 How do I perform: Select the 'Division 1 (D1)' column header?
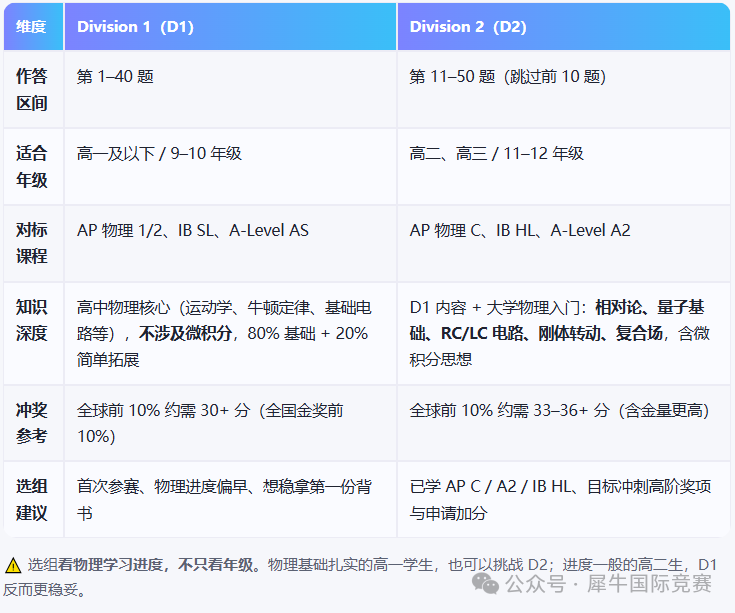[230, 26]
